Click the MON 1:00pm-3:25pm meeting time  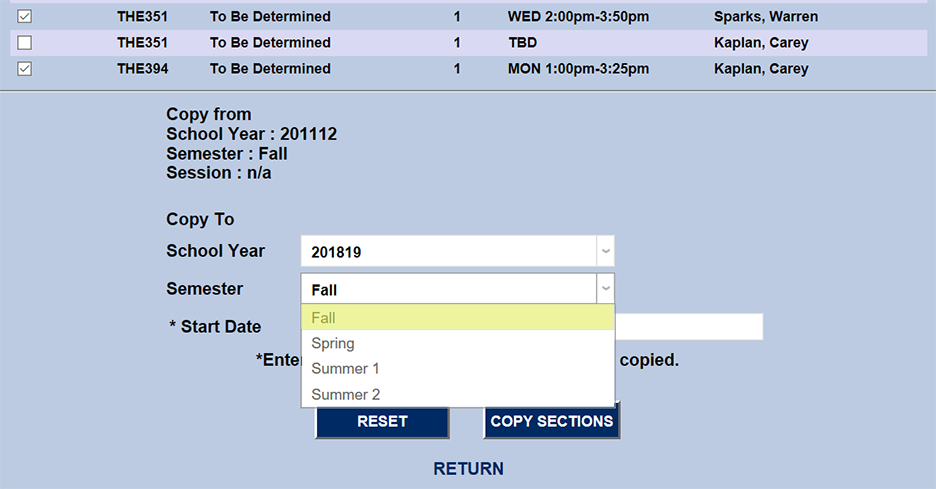pos(578,69)
